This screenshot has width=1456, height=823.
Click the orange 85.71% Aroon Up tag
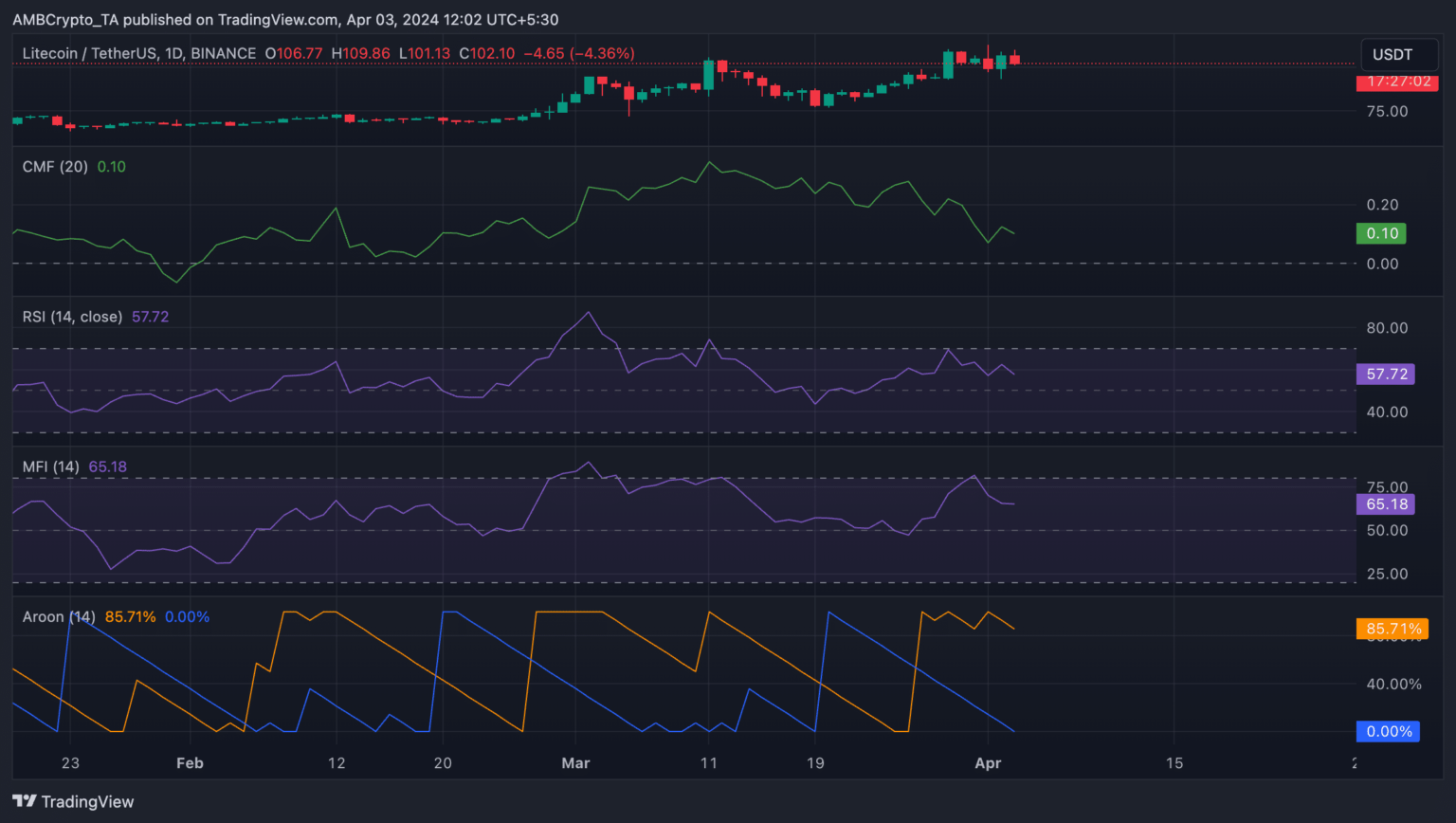tap(1392, 629)
